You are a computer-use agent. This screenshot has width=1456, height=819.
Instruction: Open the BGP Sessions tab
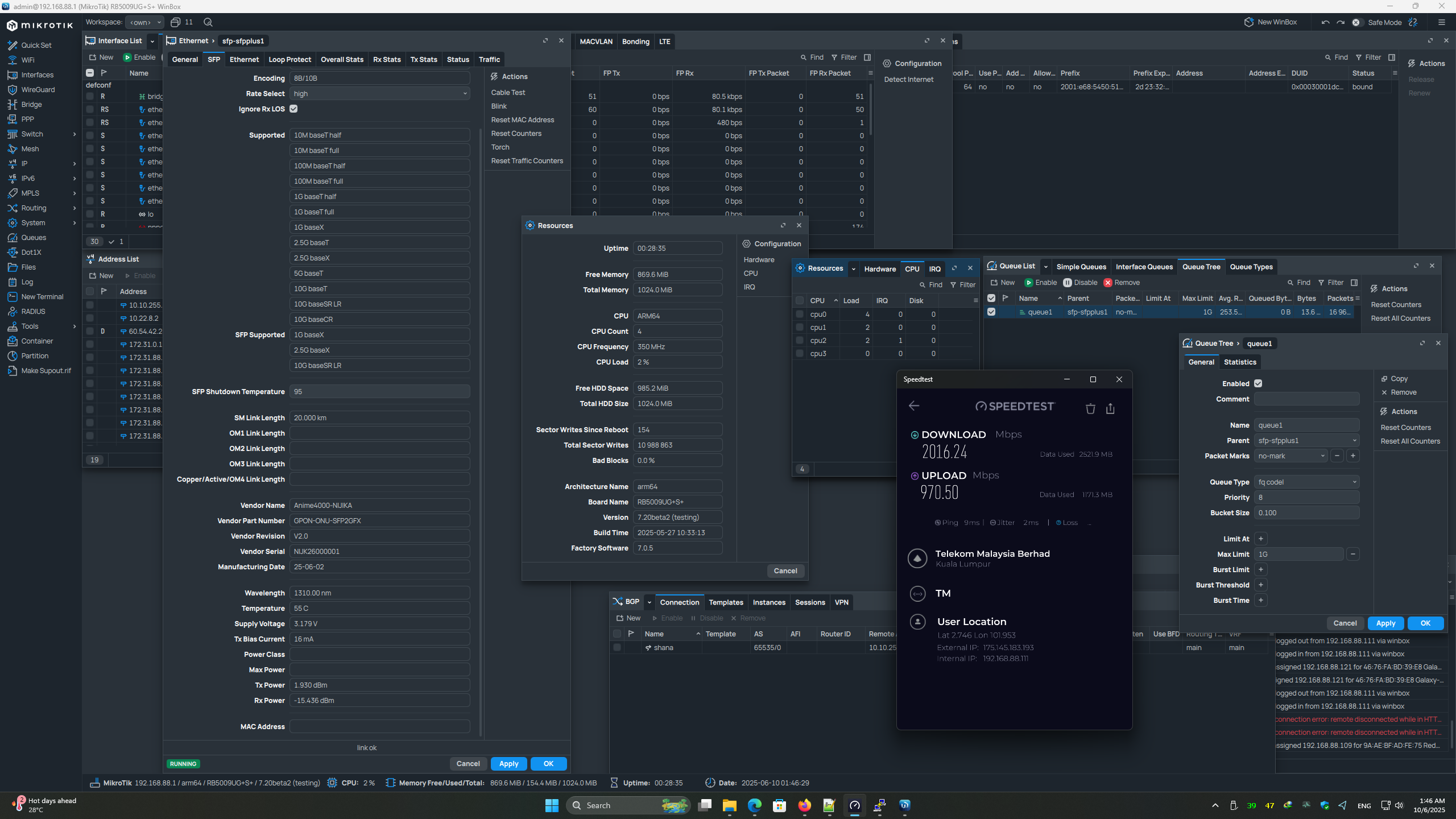tap(810, 602)
